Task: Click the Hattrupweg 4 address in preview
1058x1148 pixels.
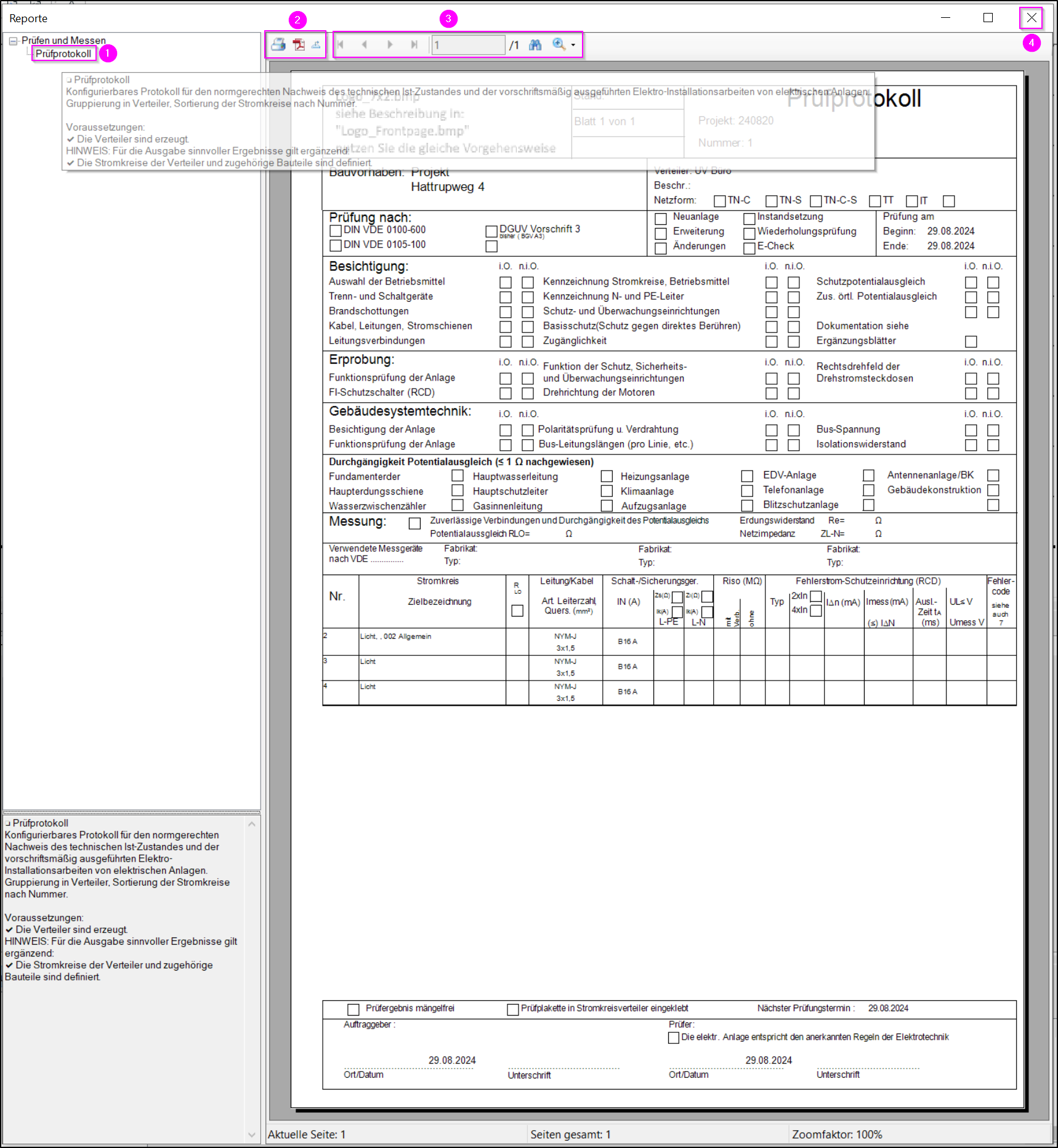Action: (448, 187)
